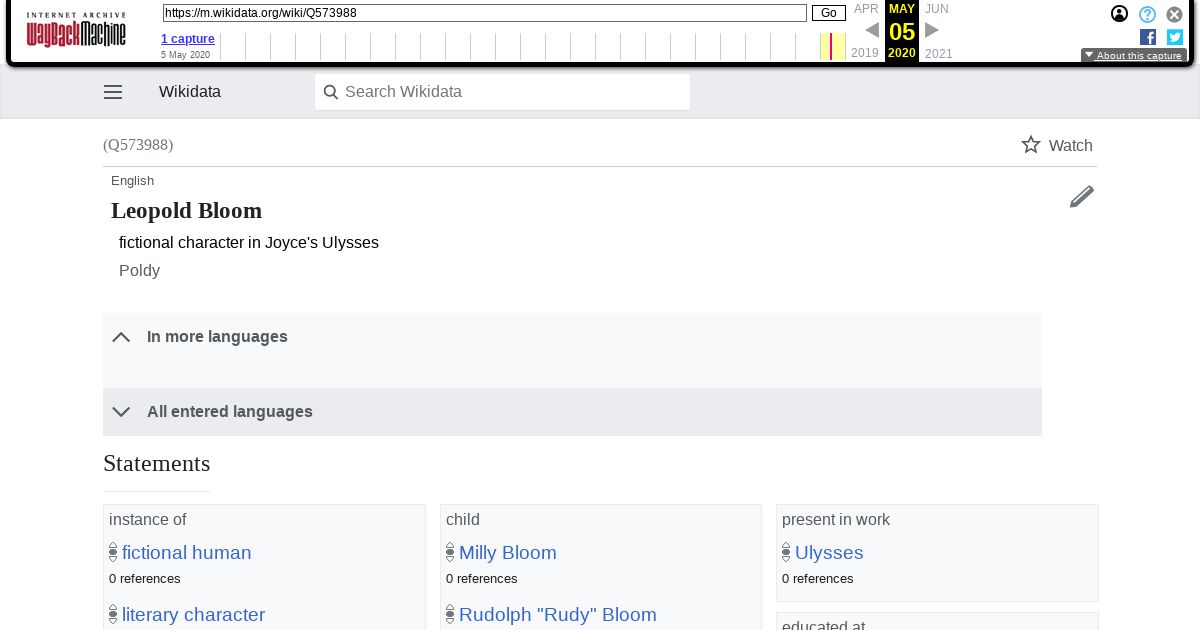The width and height of the screenshot is (1200, 630).
Task: Select the highlighted 2020 timeline marker
Action: tap(832, 46)
